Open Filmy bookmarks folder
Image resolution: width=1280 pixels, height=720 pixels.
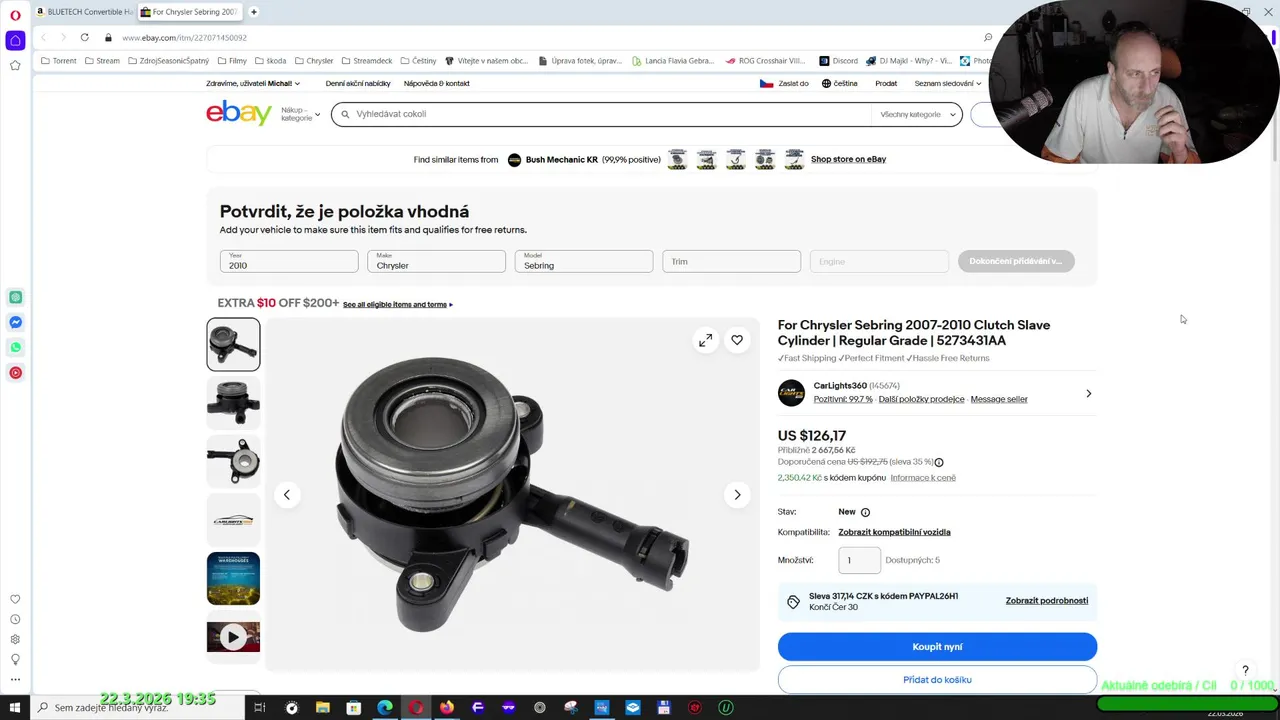231,60
